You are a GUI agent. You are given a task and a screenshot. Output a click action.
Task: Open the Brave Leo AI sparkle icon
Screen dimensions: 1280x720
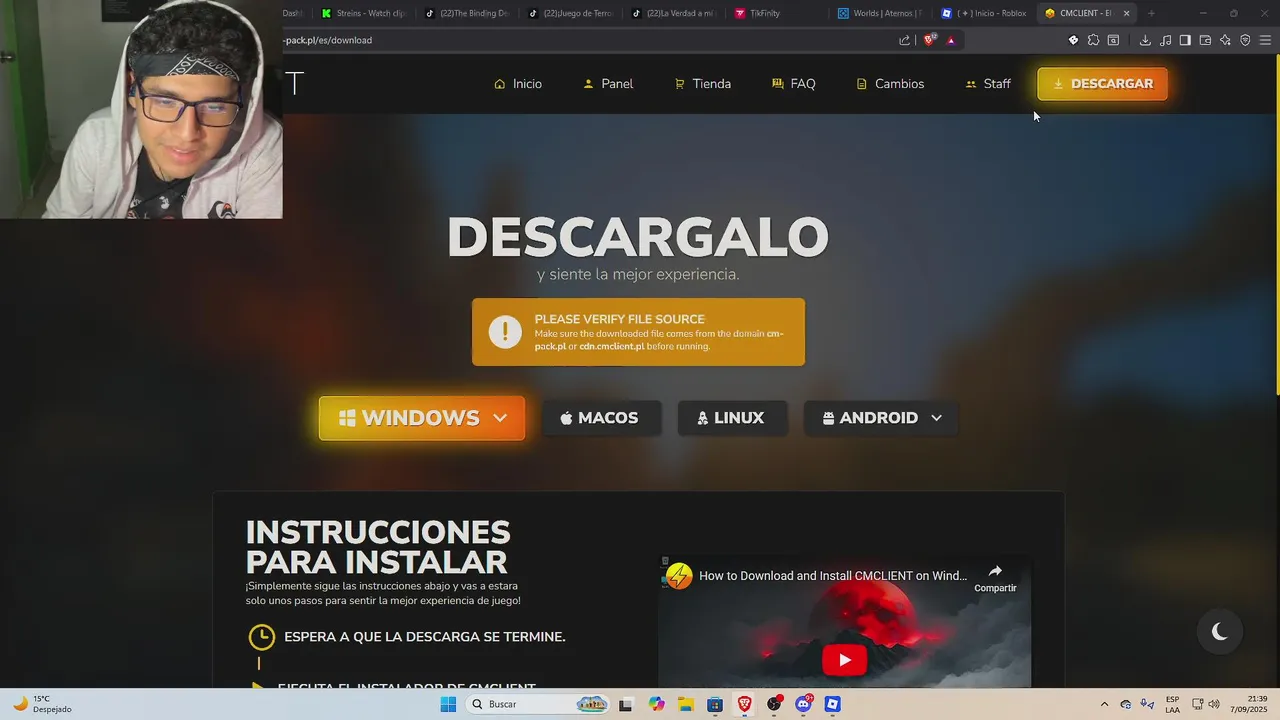[x=1225, y=40]
